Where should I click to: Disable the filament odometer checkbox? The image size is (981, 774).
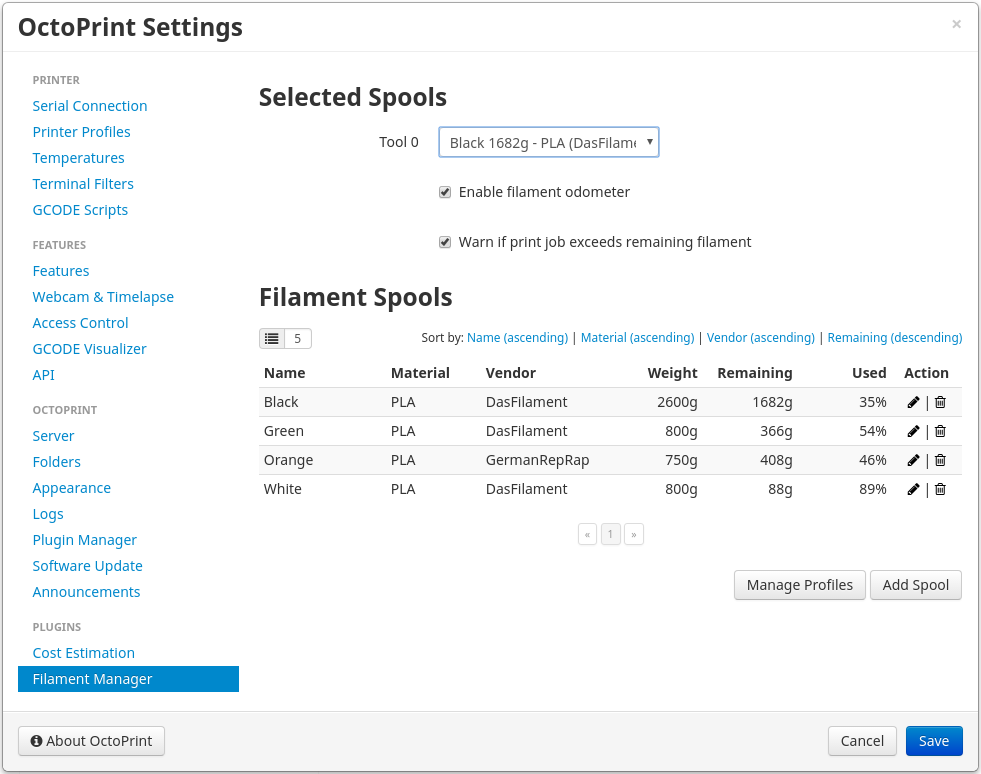click(445, 192)
